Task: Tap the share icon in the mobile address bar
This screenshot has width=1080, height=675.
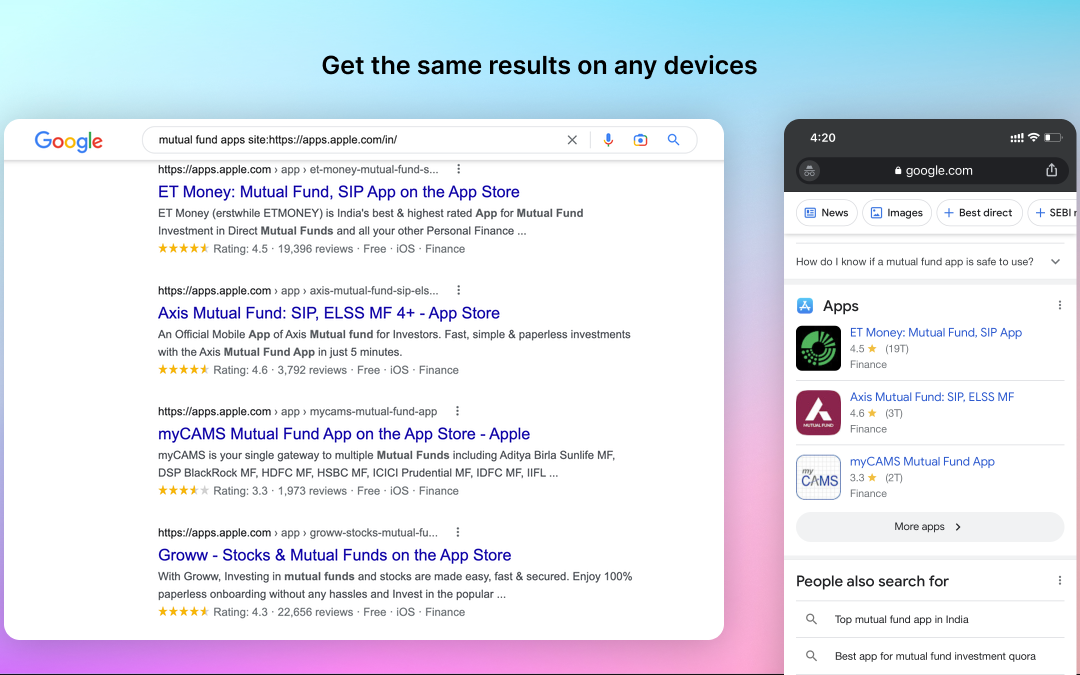Action: [x=1051, y=170]
